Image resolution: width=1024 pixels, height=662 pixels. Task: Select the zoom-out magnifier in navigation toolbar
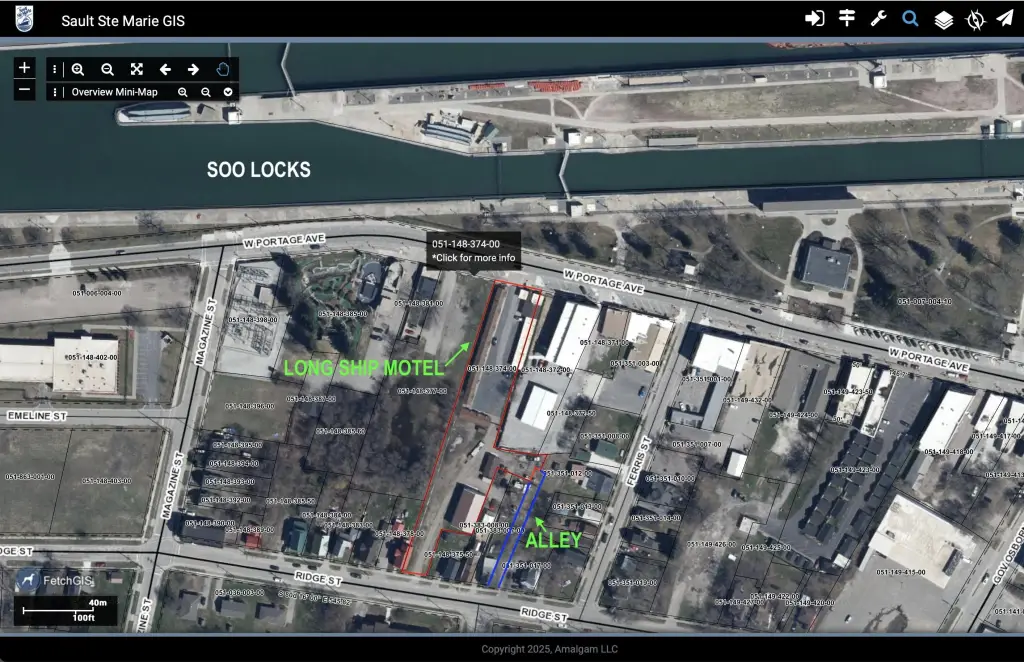(x=107, y=69)
